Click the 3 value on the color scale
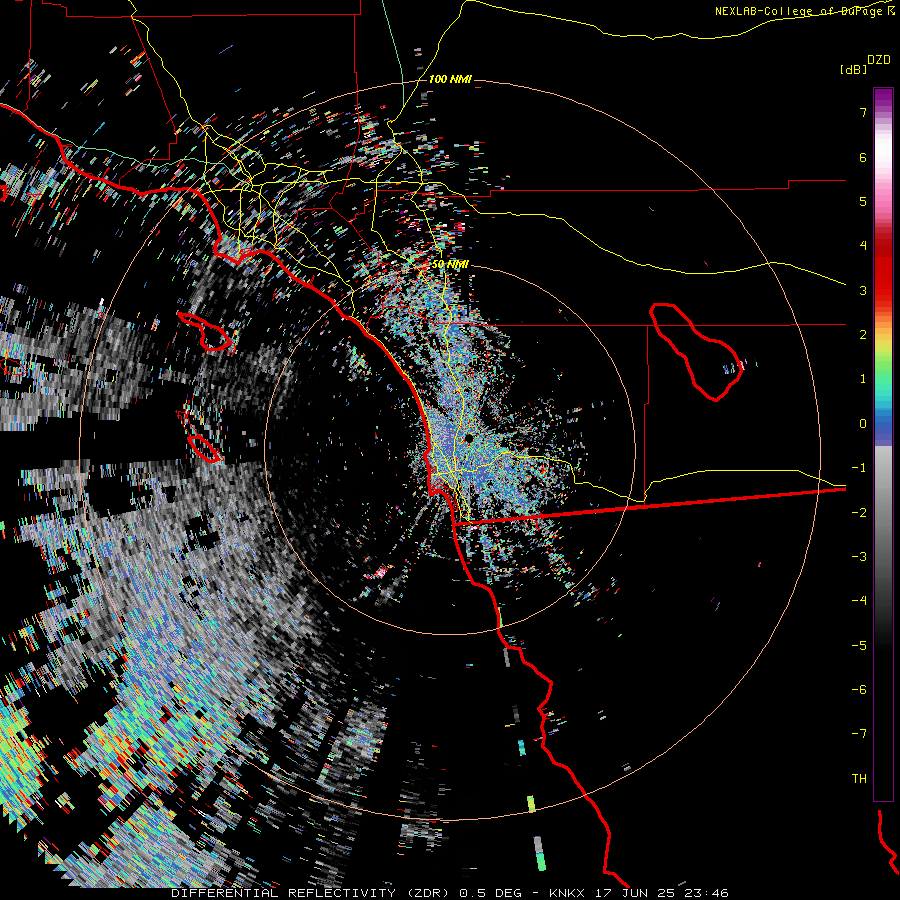900x900 pixels. (863, 290)
